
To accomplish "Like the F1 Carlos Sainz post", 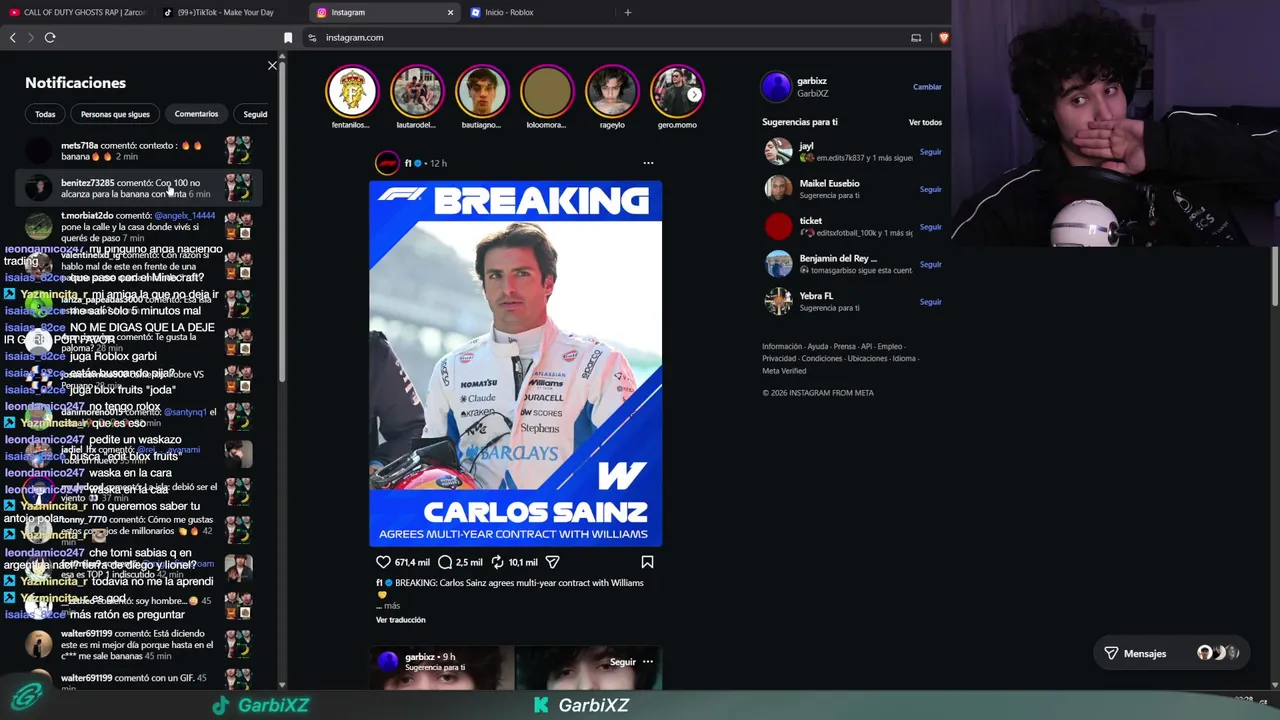I will (383, 562).
